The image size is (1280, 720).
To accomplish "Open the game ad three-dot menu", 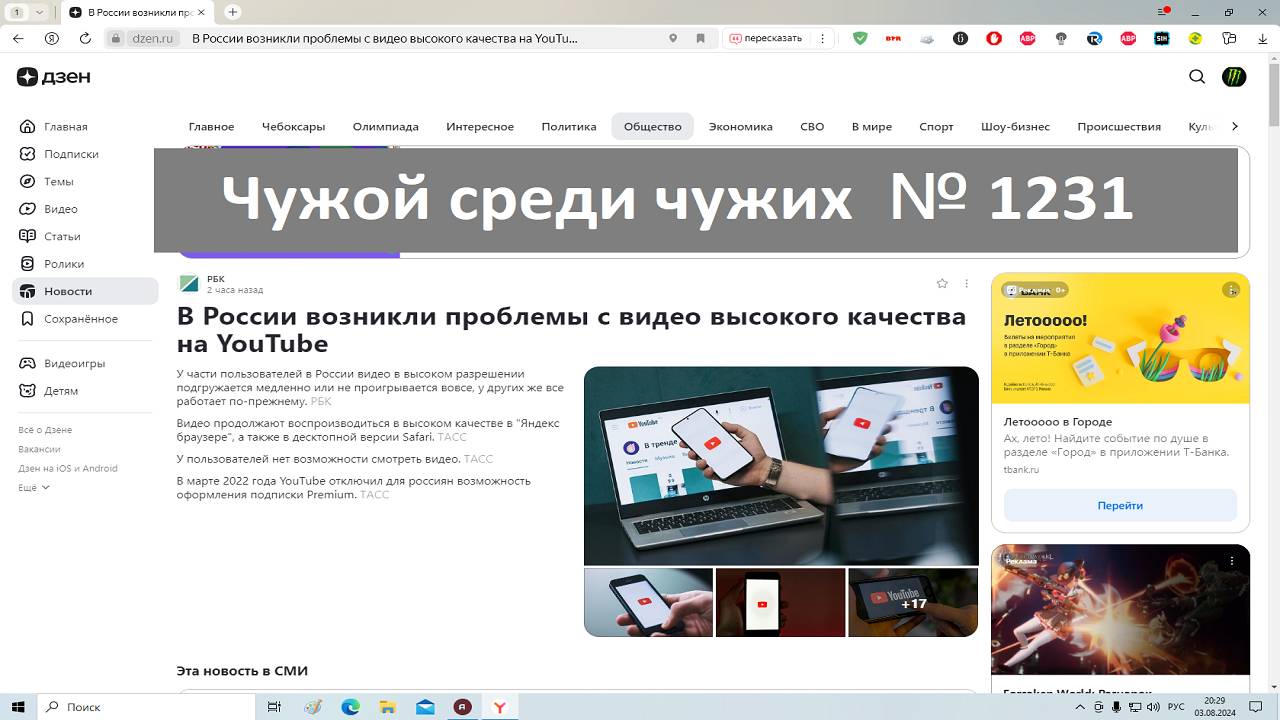I will click(x=1231, y=561).
